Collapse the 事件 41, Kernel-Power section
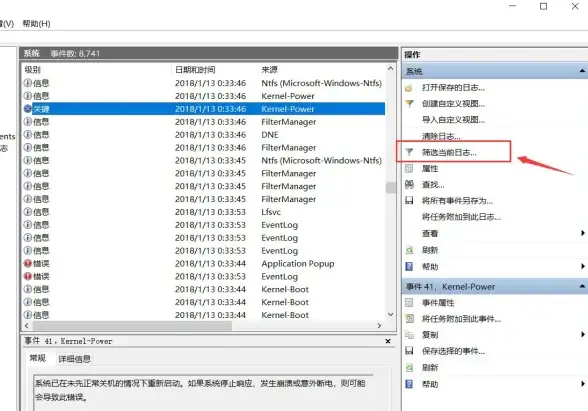The height and width of the screenshot is (411, 588). [582, 286]
